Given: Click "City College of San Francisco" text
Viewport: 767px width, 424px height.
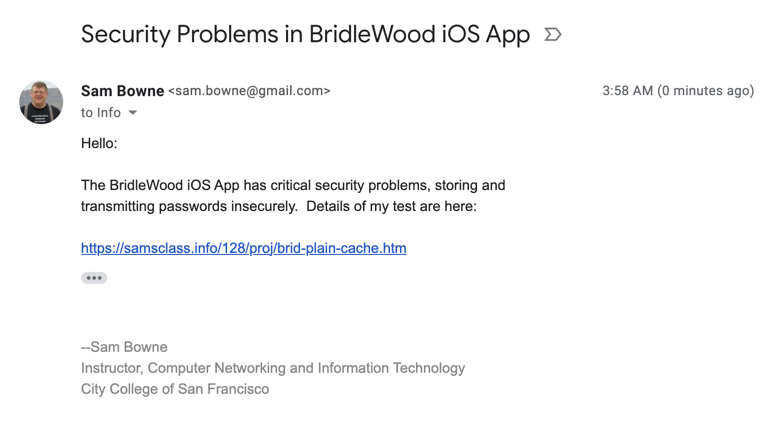Looking at the screenshot, I should [175, 389].
